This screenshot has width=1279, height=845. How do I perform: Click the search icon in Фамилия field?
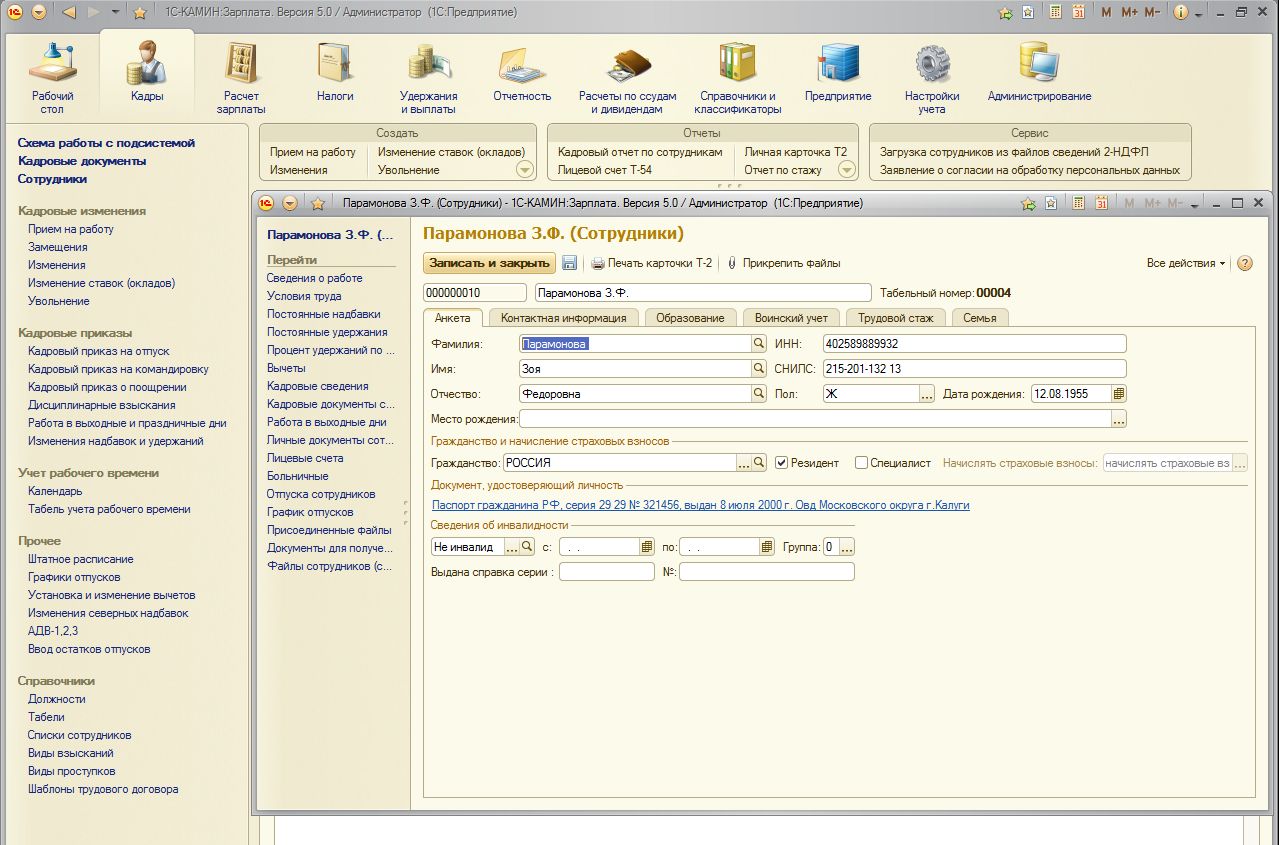click(x=759, y=344)
